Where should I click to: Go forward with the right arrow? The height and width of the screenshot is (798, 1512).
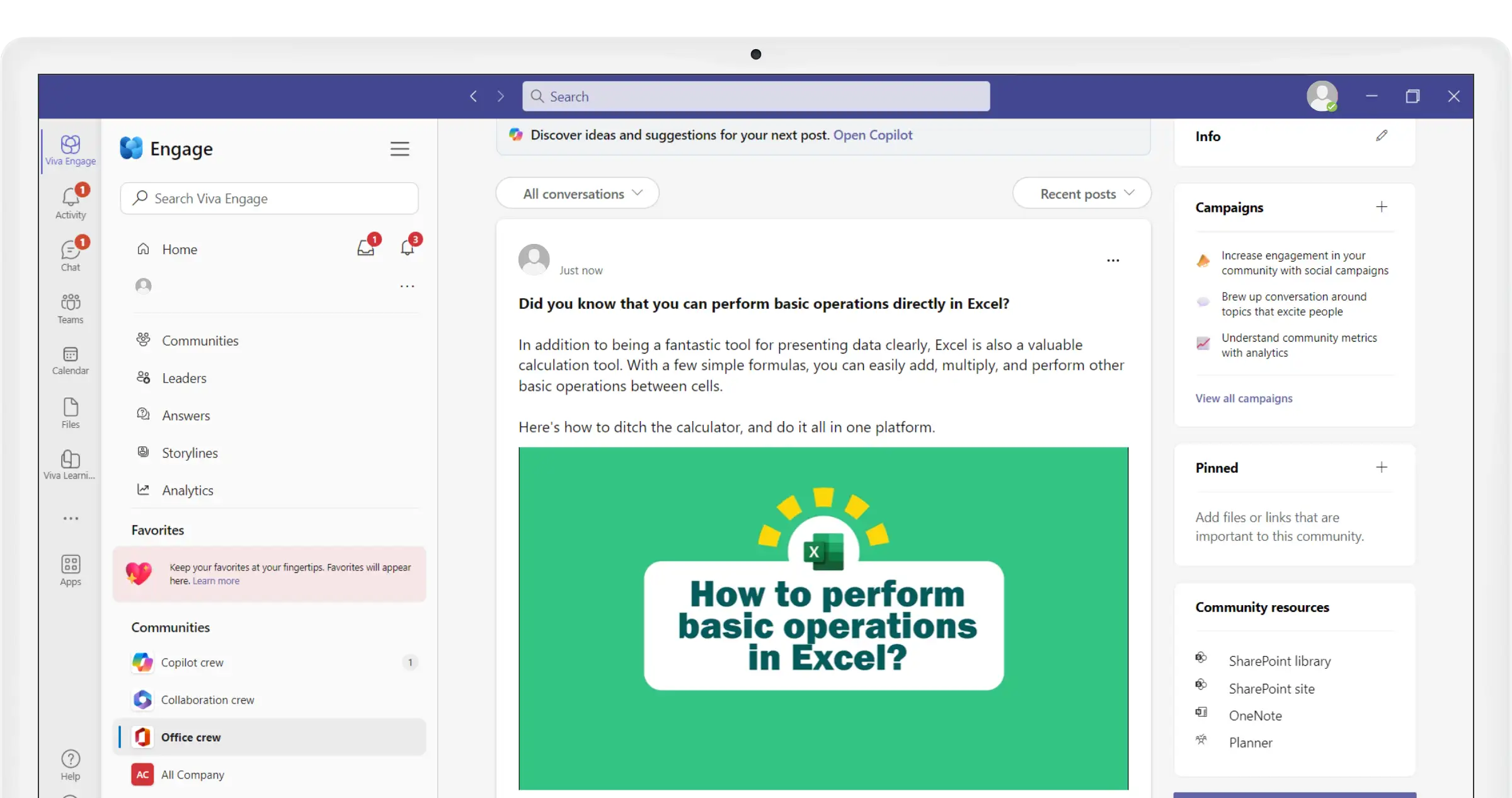[501, 96]
